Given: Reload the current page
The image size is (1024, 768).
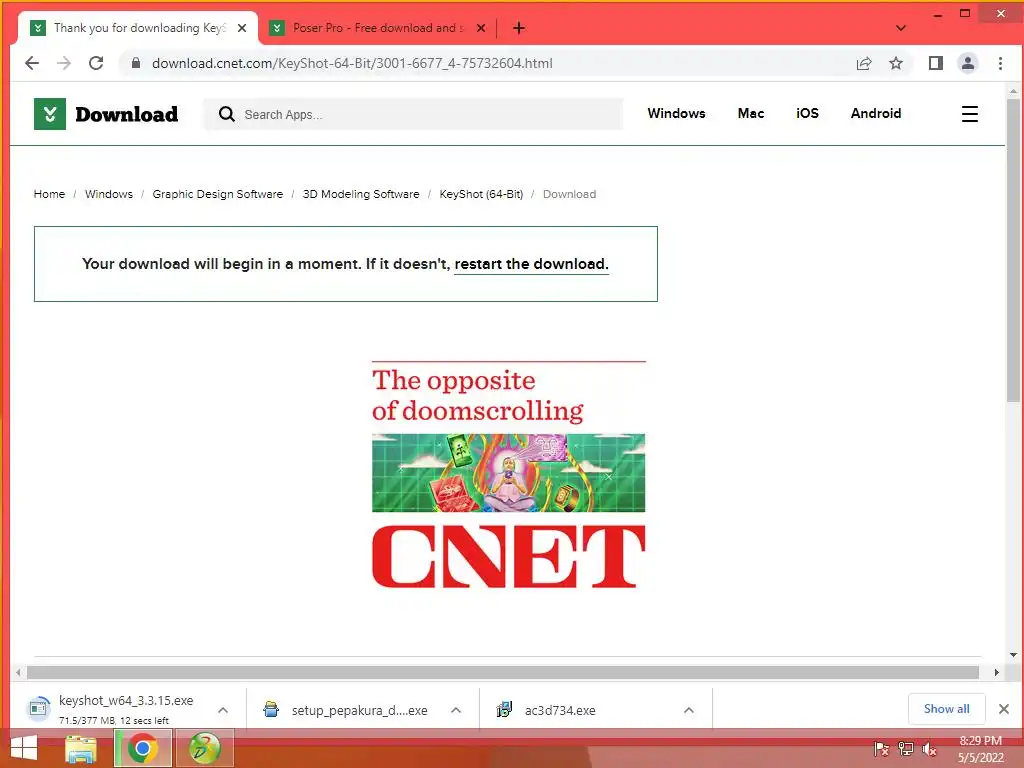Looking at the screenshot, I should (x=96, y=63).
